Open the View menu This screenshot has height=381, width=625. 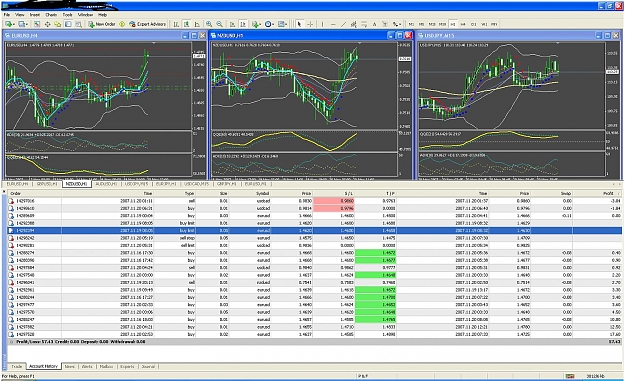pos(20,15)
